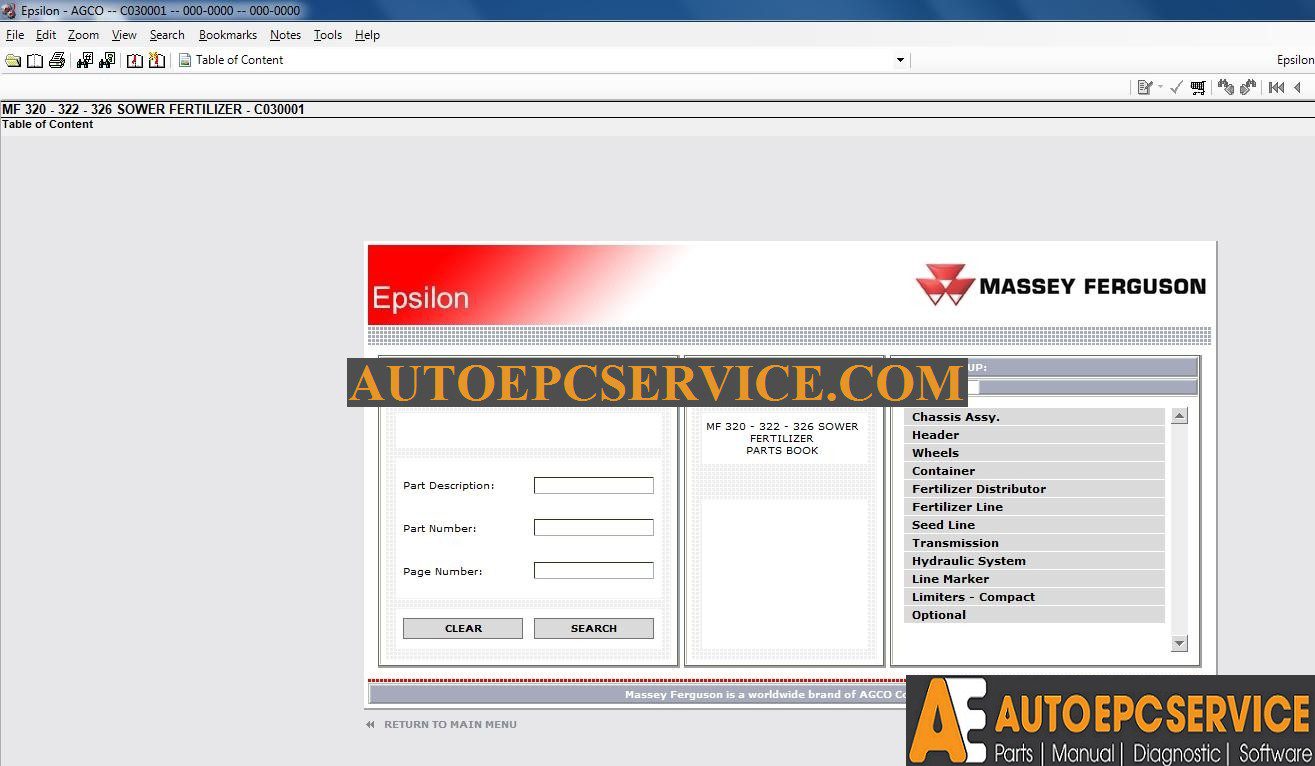Image resolution: width=1315 pixels, height=766 pixels.
Task: Jump to first page arrow icon
Action: click(x=1276, y=87)
